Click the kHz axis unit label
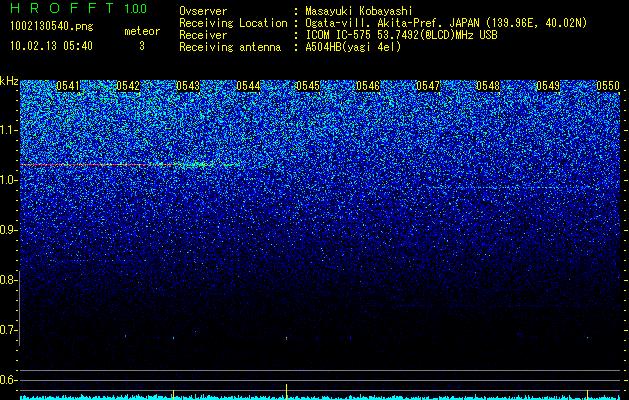Viewport: 629px width, 400px height. tap(9, 81)
